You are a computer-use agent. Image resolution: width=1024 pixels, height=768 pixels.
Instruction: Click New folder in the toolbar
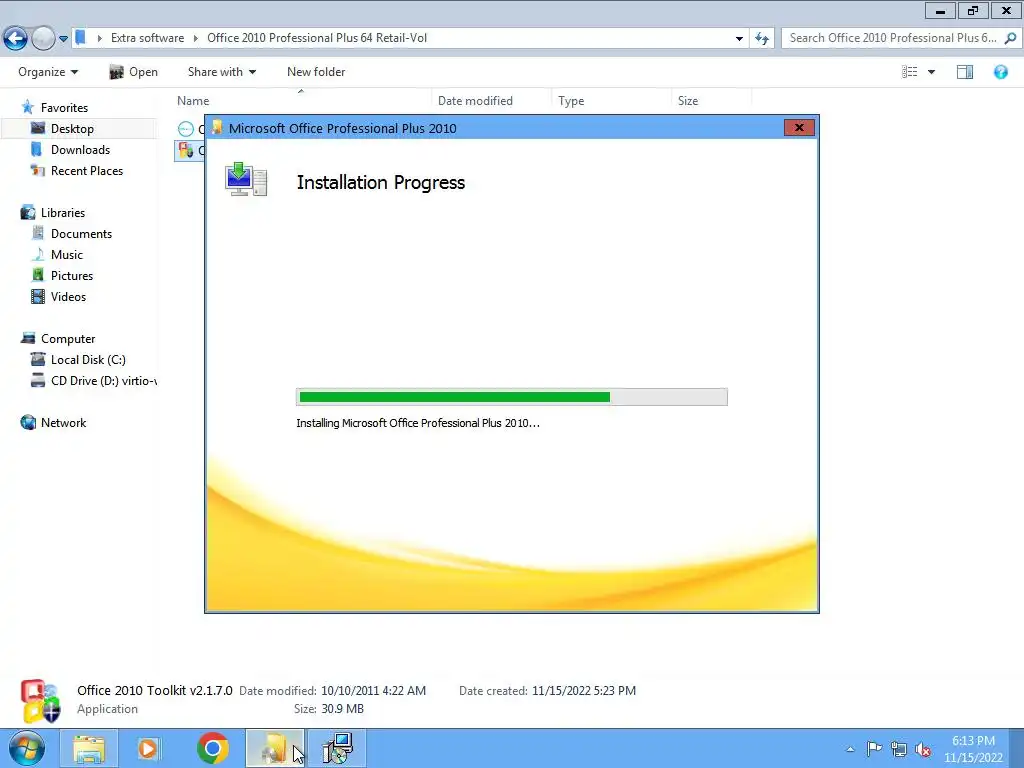pyautogui.click(x=316, y=72)
